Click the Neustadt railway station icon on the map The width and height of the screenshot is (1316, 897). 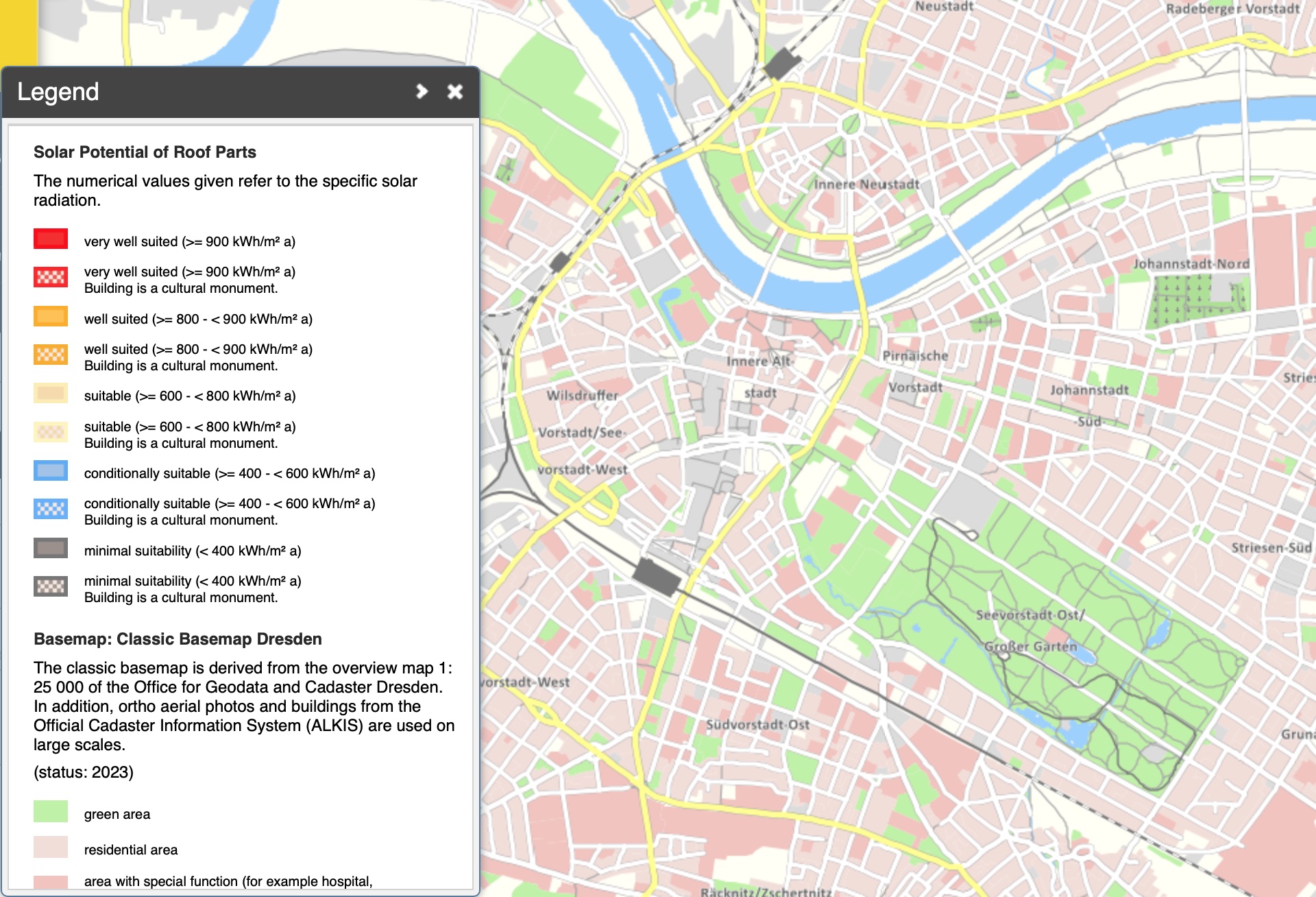[782, 64]
